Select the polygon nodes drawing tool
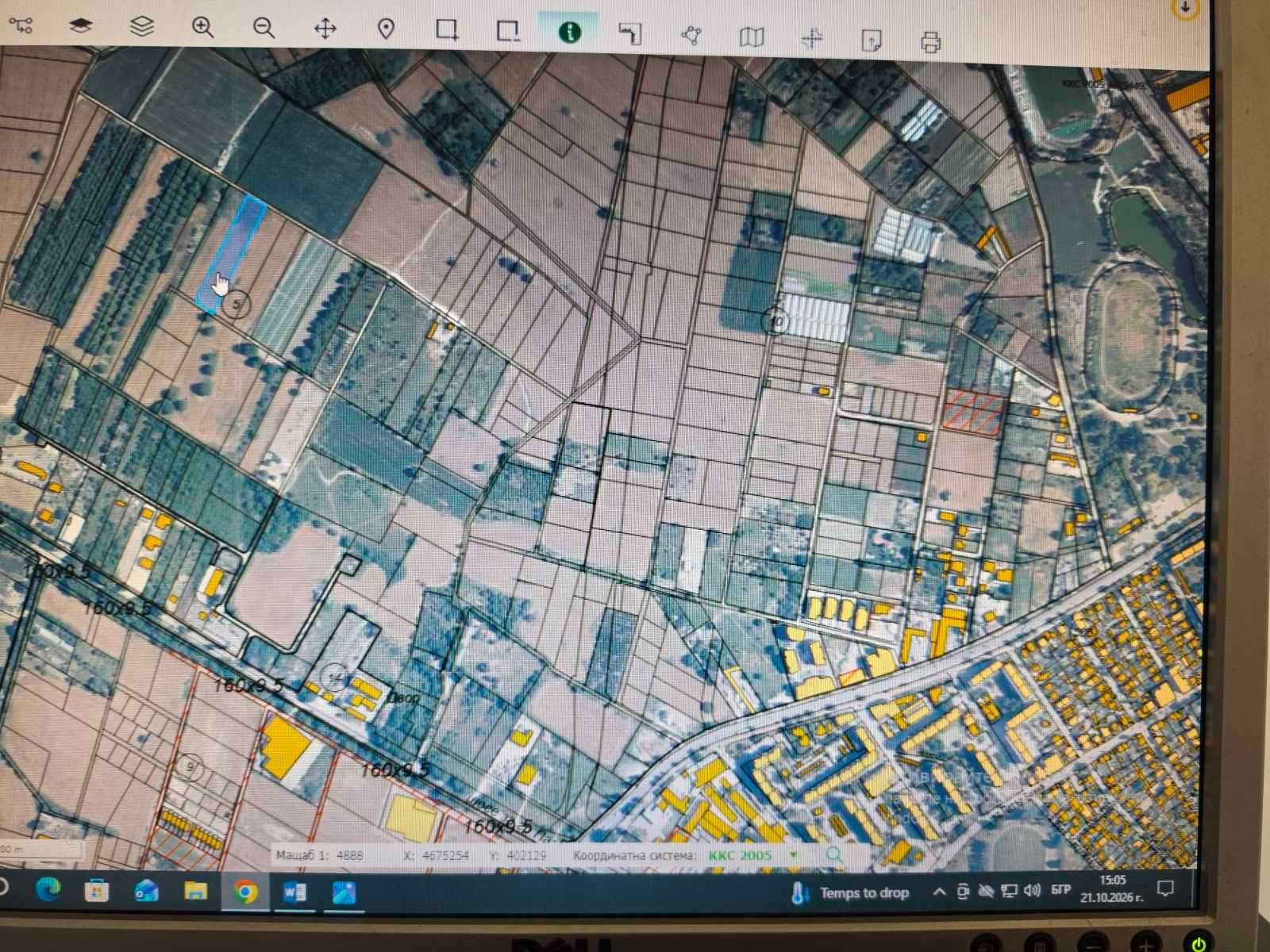 pyautogui.click(x=691, y=35)
